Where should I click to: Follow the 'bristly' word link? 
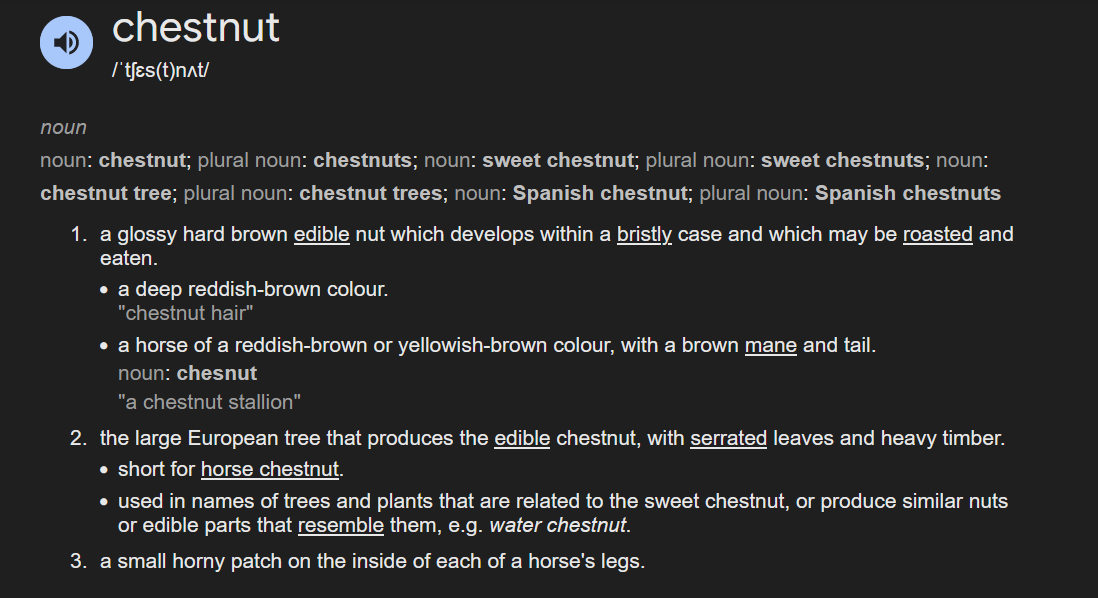click(x=644, y=234)
